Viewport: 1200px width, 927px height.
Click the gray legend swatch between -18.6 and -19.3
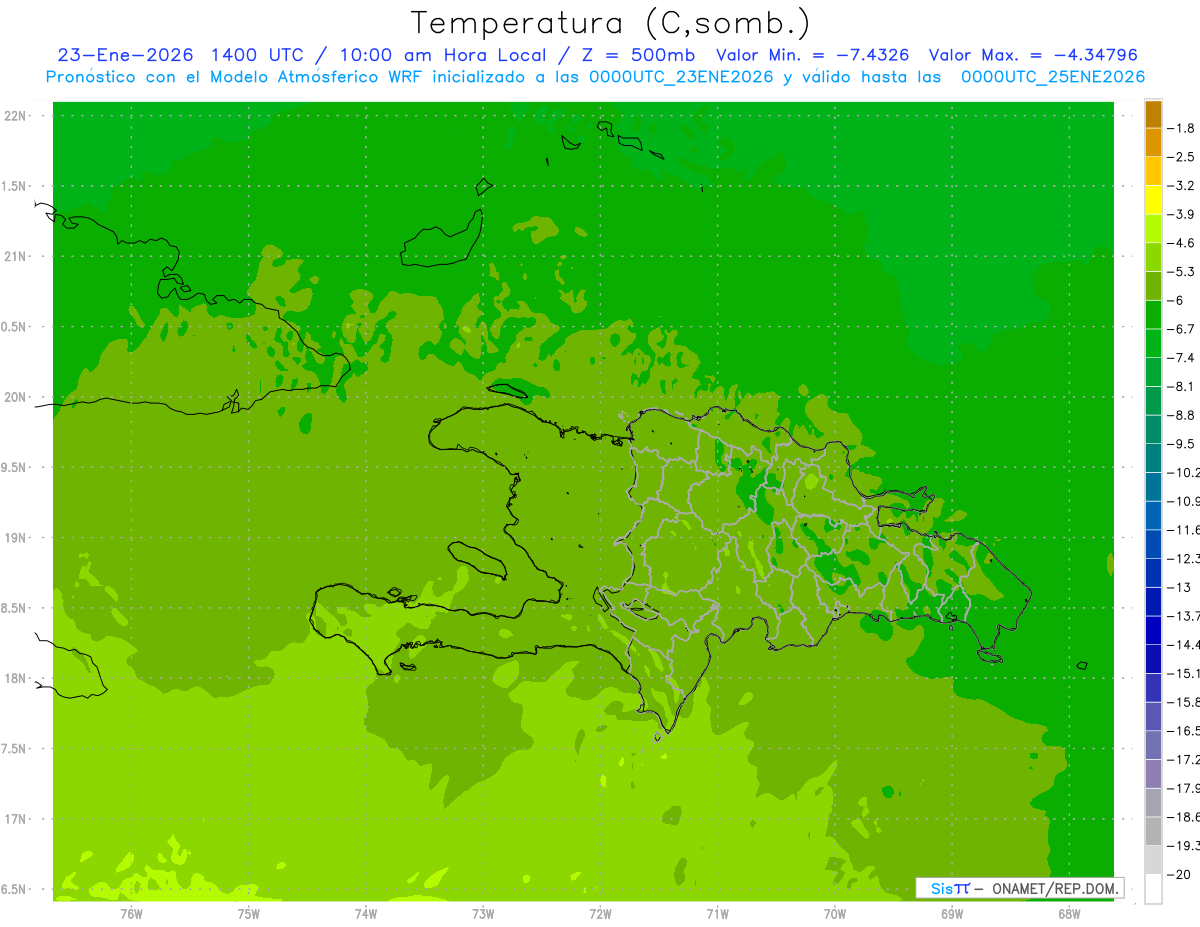click(1153, 832)
